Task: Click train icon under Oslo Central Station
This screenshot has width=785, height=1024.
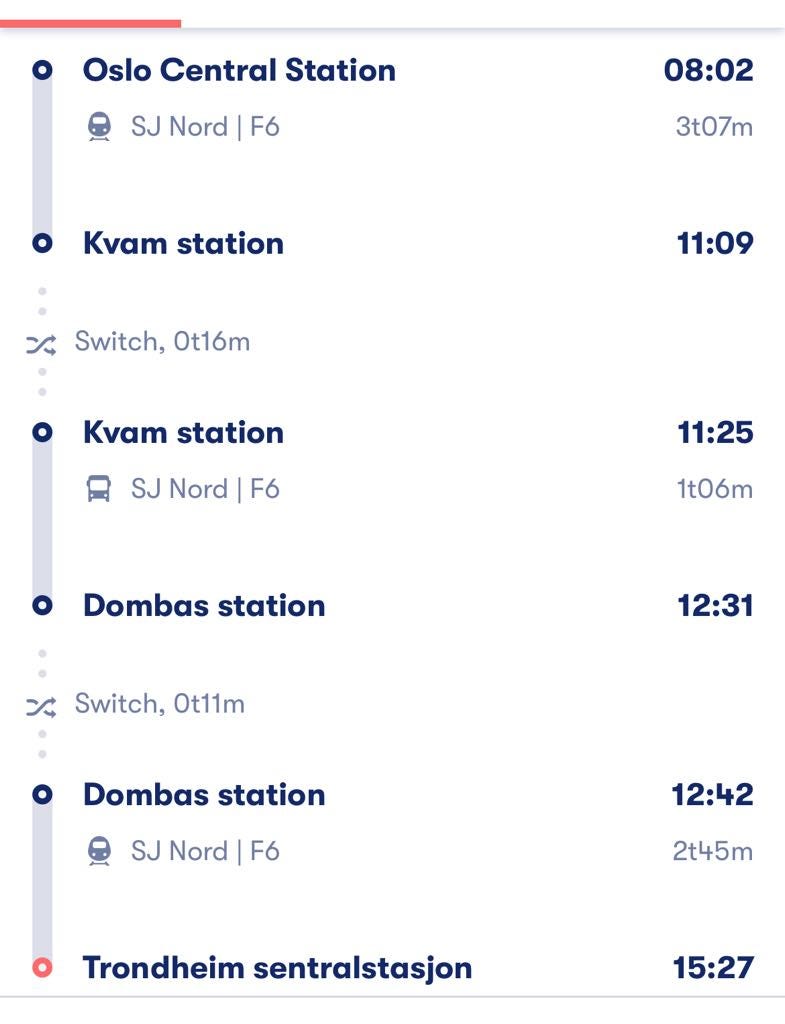Action: pyautogui.click(x=99, y=127)
